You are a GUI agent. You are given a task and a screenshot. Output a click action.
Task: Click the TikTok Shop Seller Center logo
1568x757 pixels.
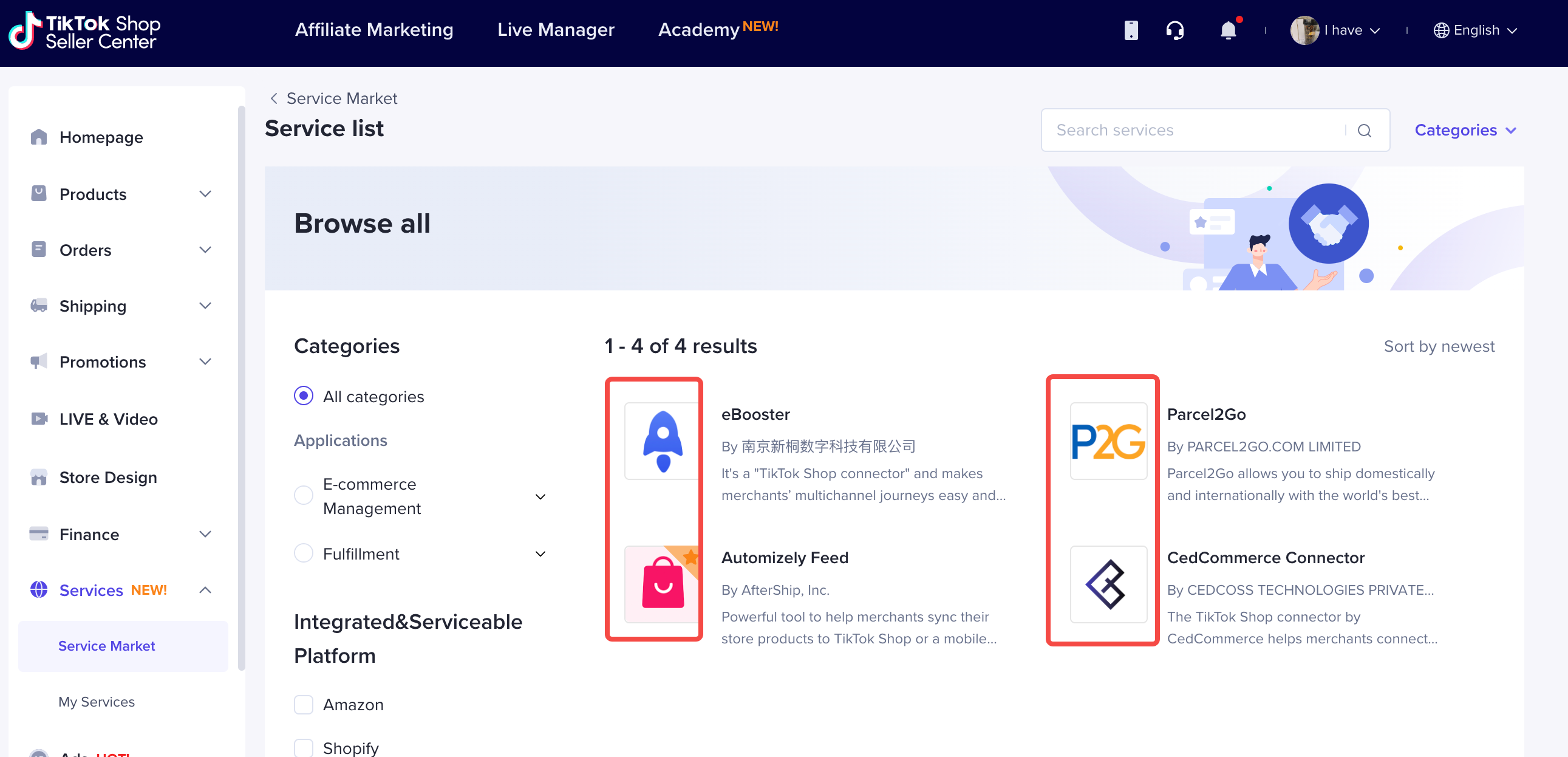coord(84,31)
